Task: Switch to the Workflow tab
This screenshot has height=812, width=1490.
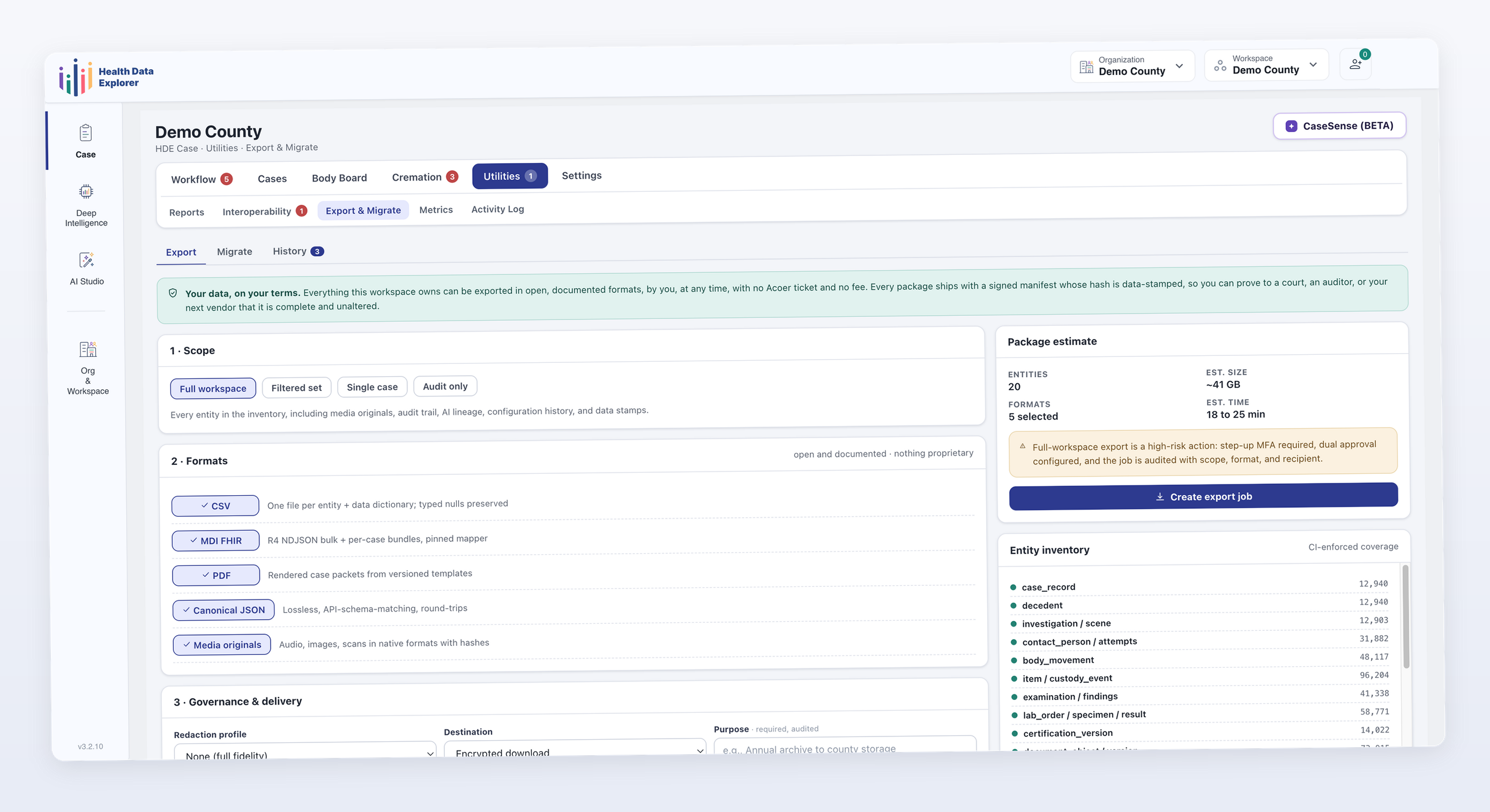Action: (x=202, y=178)
